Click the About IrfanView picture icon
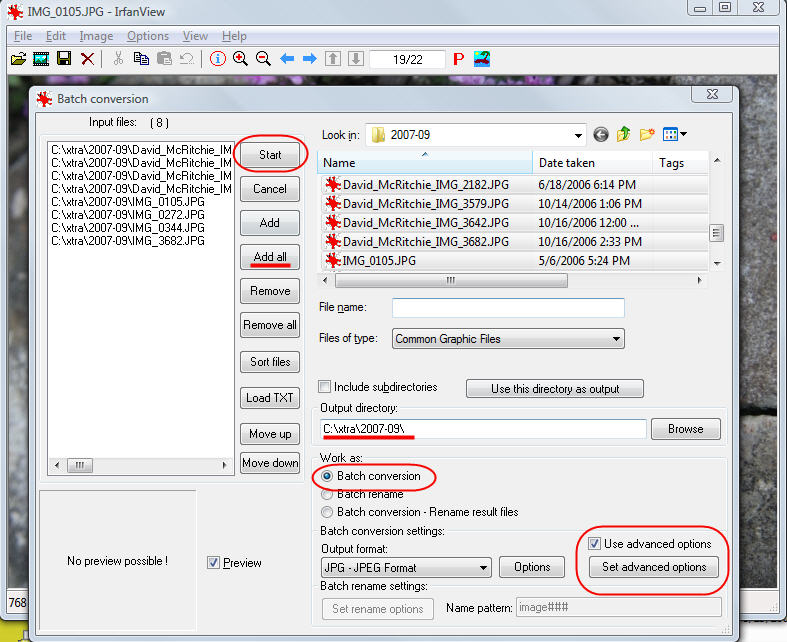The width and height of the screenshot is (787, 642). pos(482,59)
